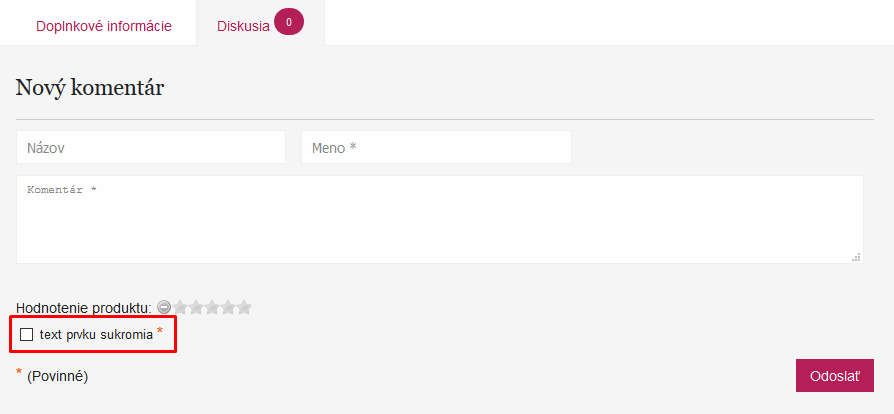Give the product five stars

coord(244,307)
